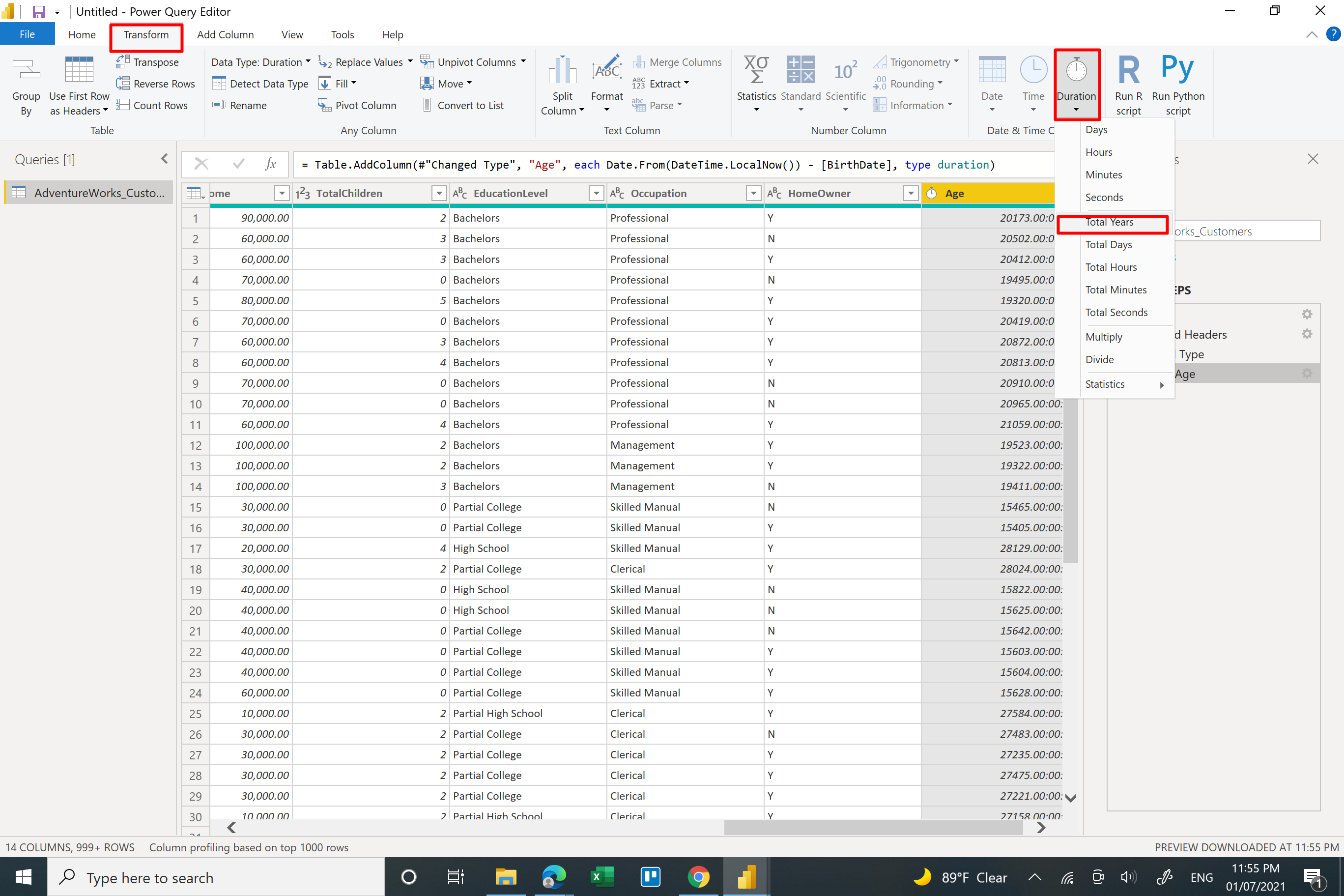Open Occupation column filter dropdown
The height and width of the screenshot is (896, 1344).
pyautogui.click(x=753, y=193)
